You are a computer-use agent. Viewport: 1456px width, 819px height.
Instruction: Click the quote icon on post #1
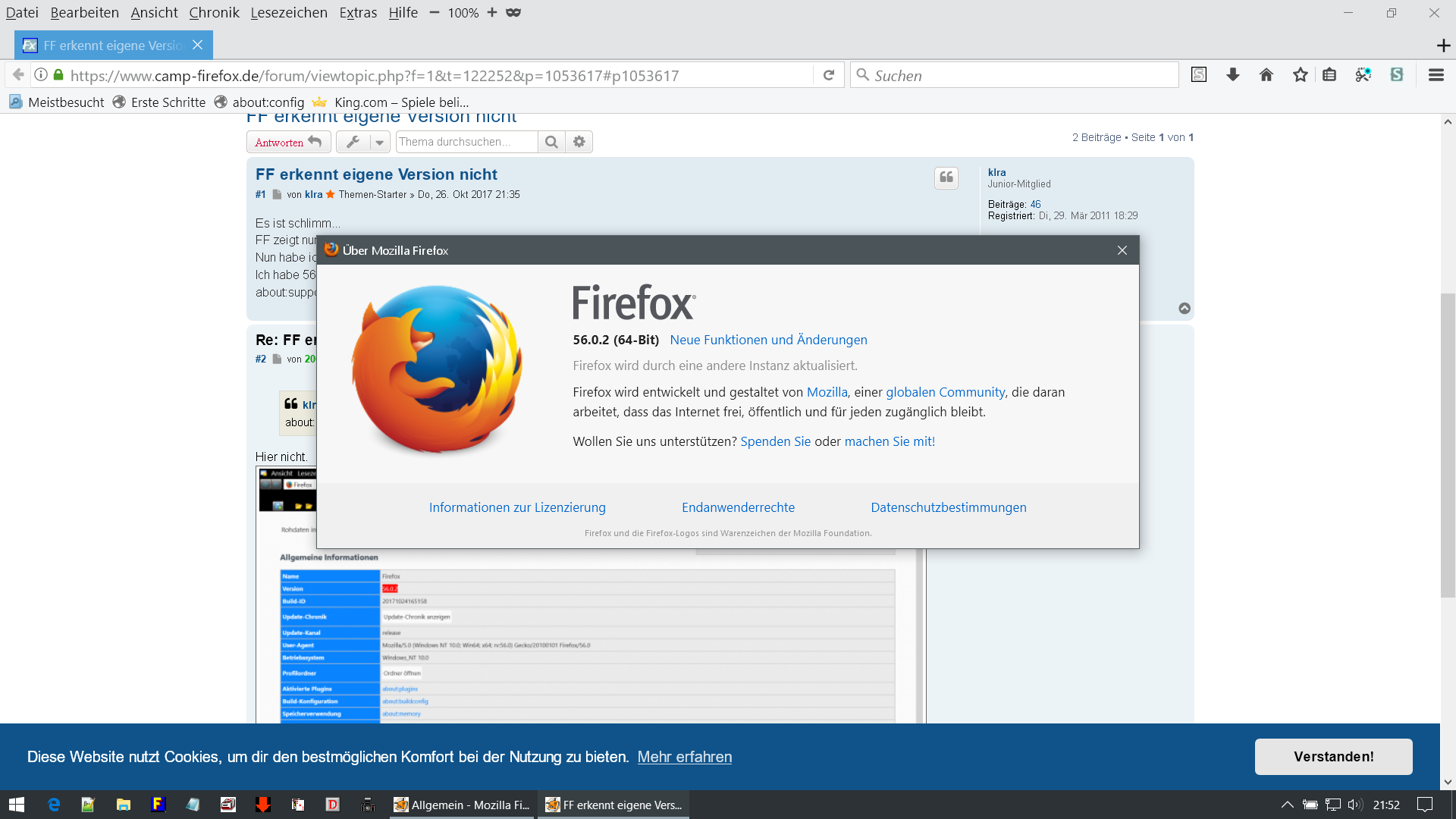(946, 177)
